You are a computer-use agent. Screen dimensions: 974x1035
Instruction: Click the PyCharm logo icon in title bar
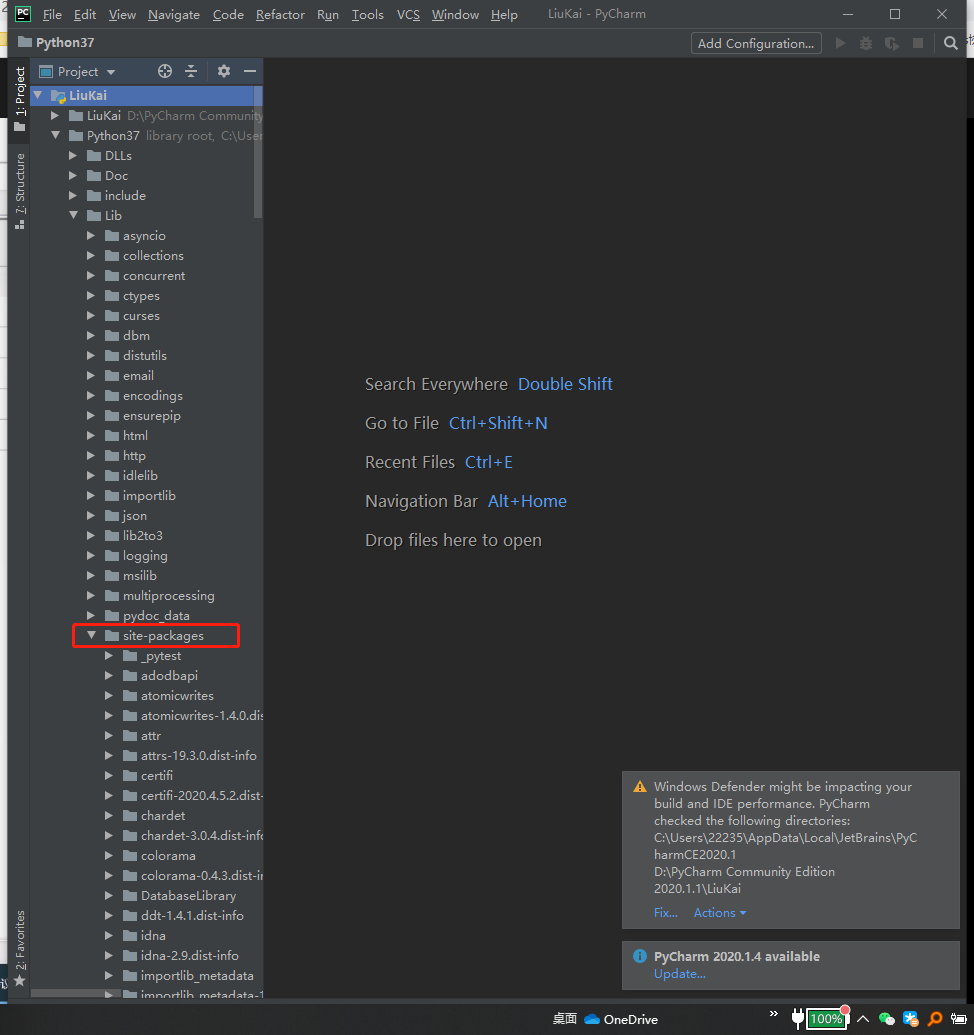[22, 14]
